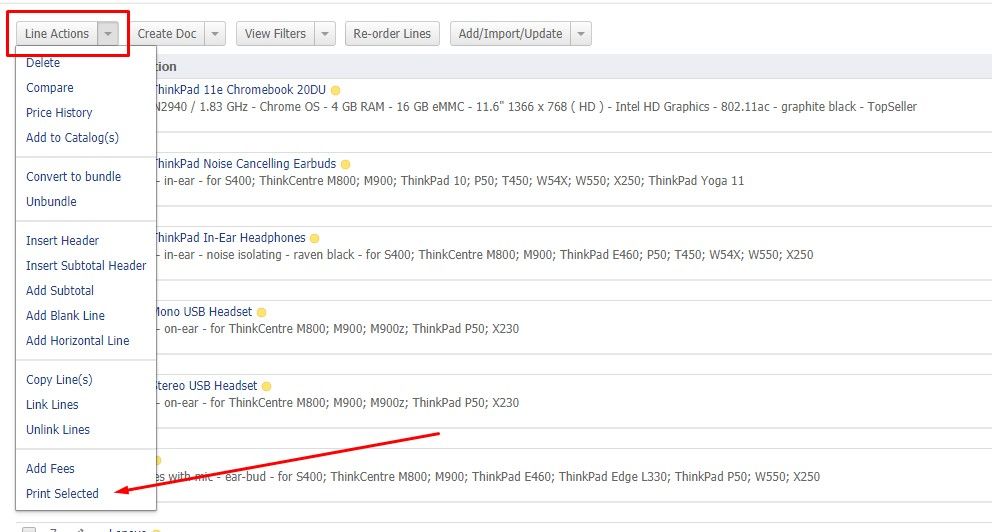This screenshot has width=992, height=532.
Task: Choose Add Horizontal Line menu item
Action: tap(77, 341)
